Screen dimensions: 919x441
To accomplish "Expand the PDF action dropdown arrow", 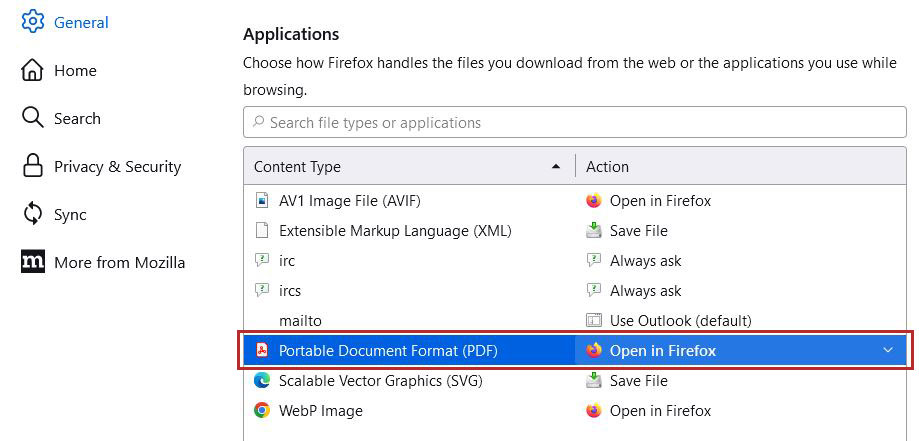I will [888, 350].
